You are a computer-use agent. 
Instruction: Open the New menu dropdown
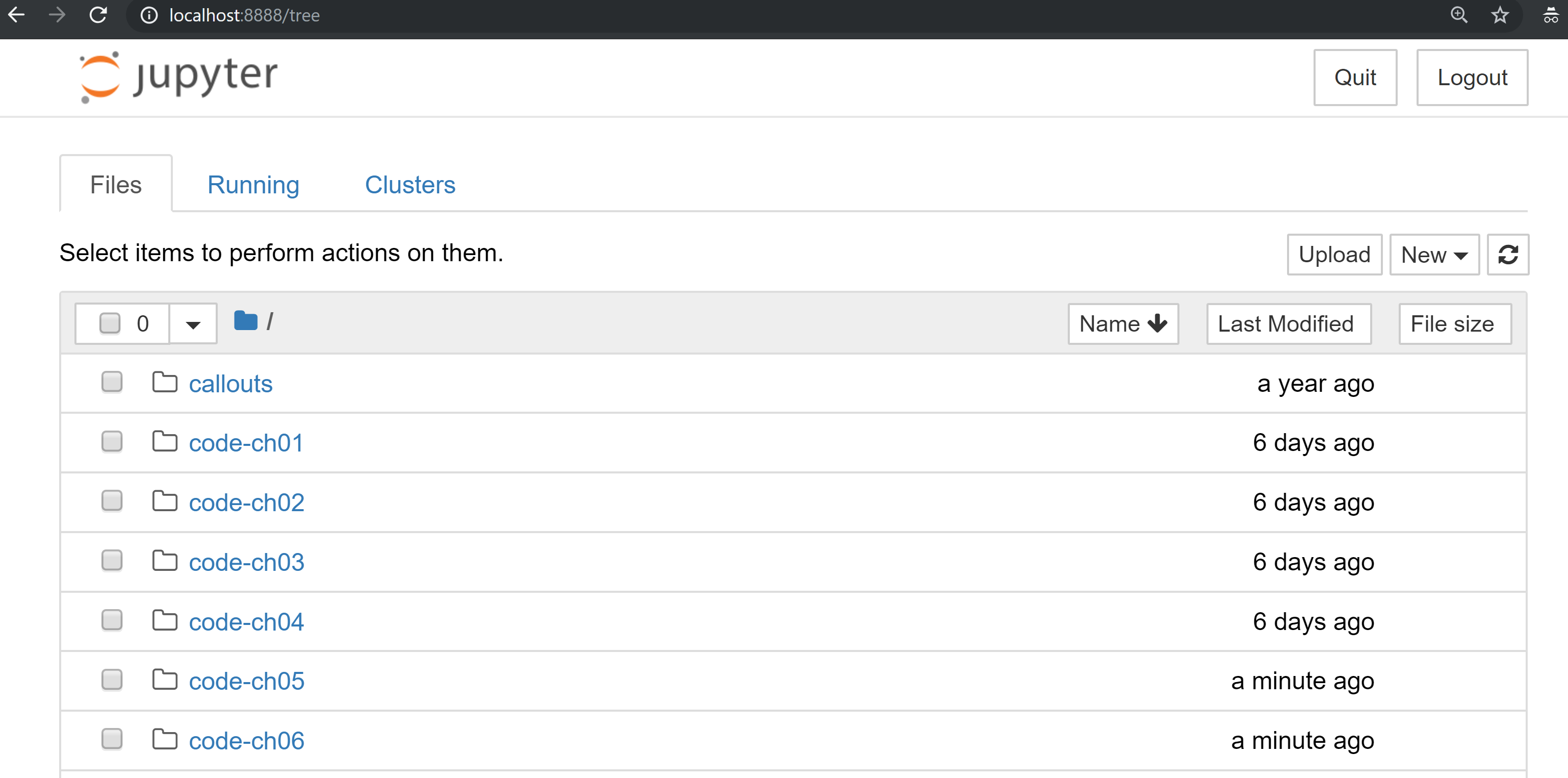(x=1434, y=255)
